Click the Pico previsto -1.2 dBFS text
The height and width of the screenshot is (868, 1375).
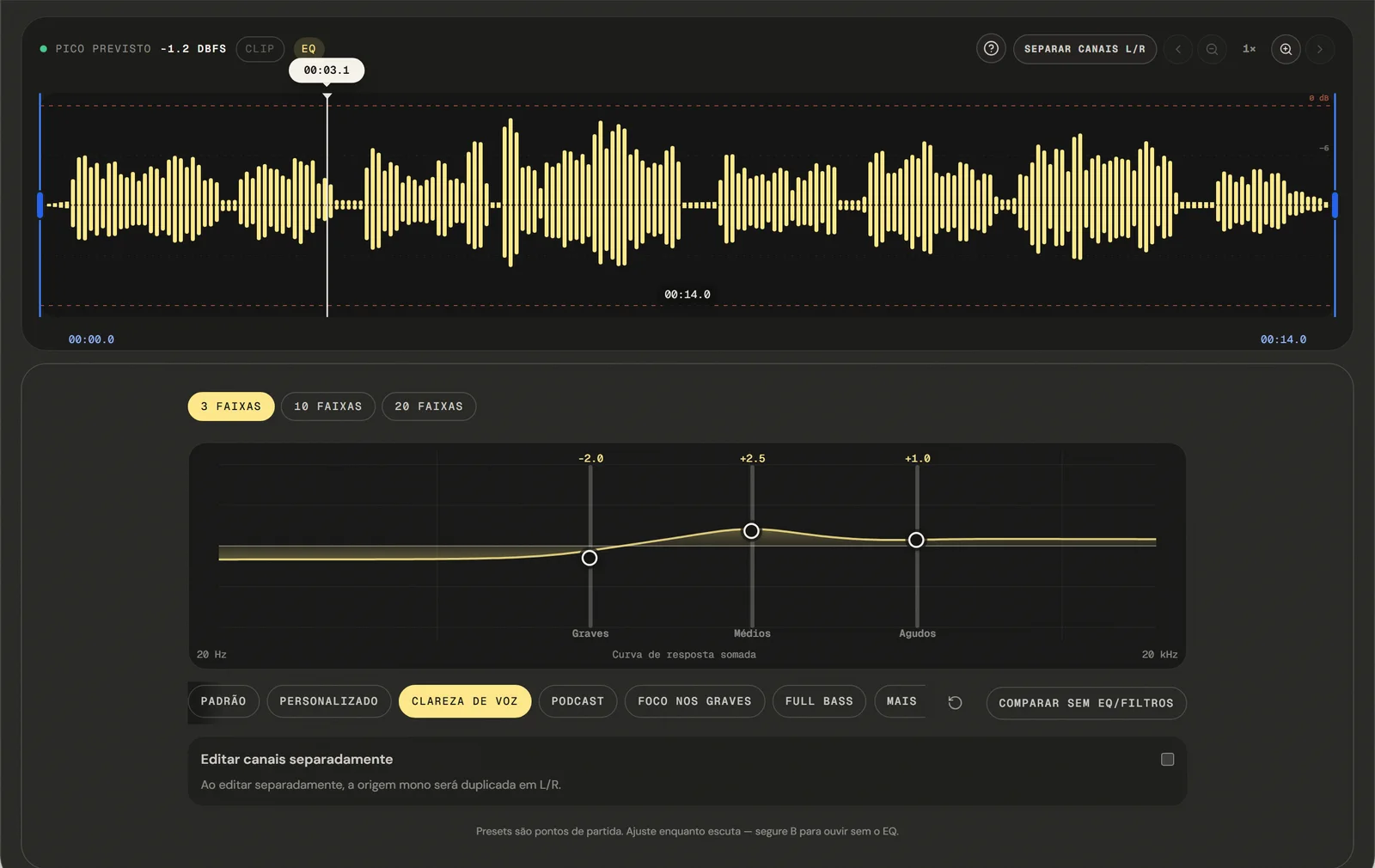pyautogui.click(x=141, y=49)
